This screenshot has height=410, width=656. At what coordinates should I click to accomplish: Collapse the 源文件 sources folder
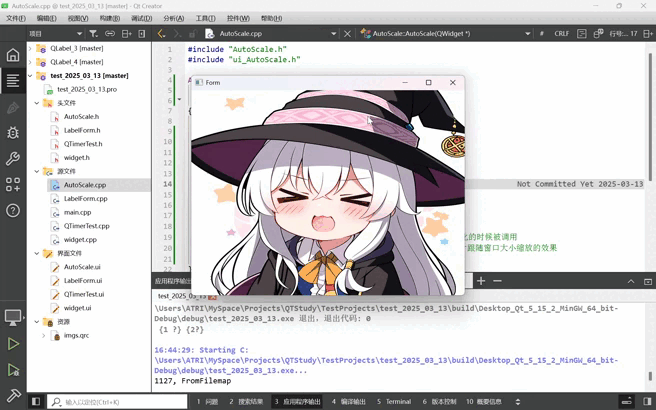coord(37,172)
